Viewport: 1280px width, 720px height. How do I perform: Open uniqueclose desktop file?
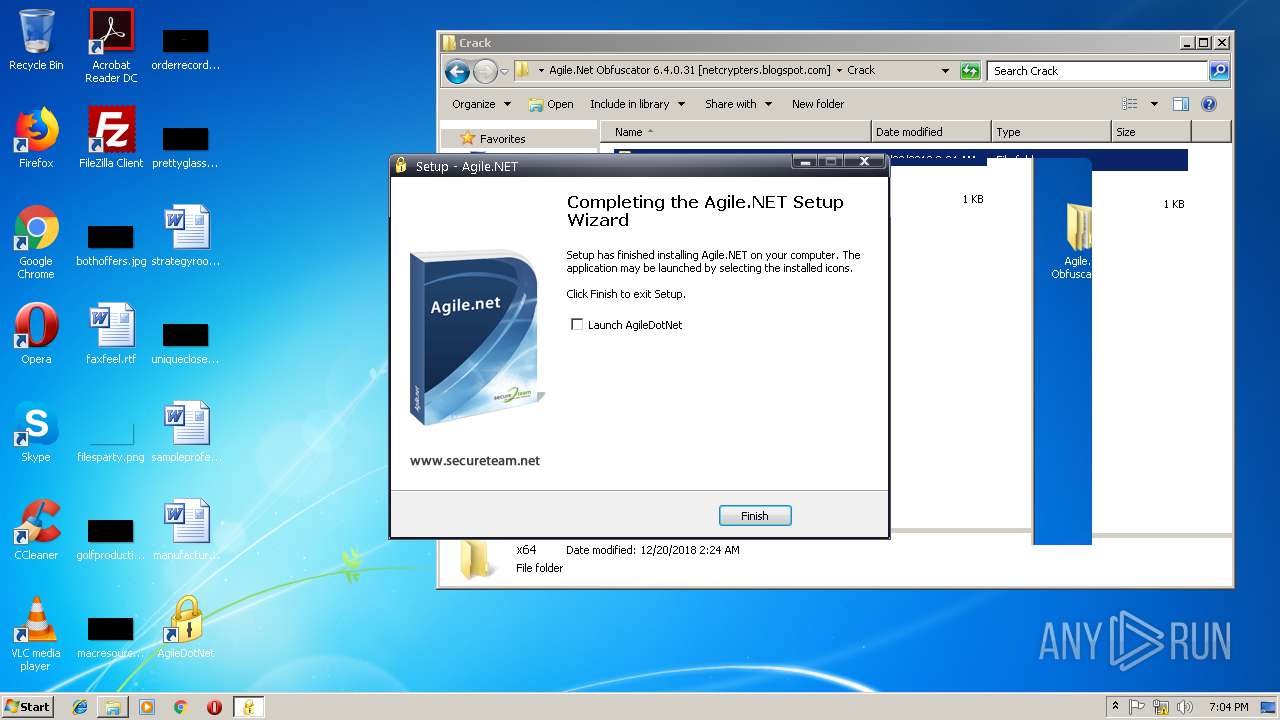point(186,342)
